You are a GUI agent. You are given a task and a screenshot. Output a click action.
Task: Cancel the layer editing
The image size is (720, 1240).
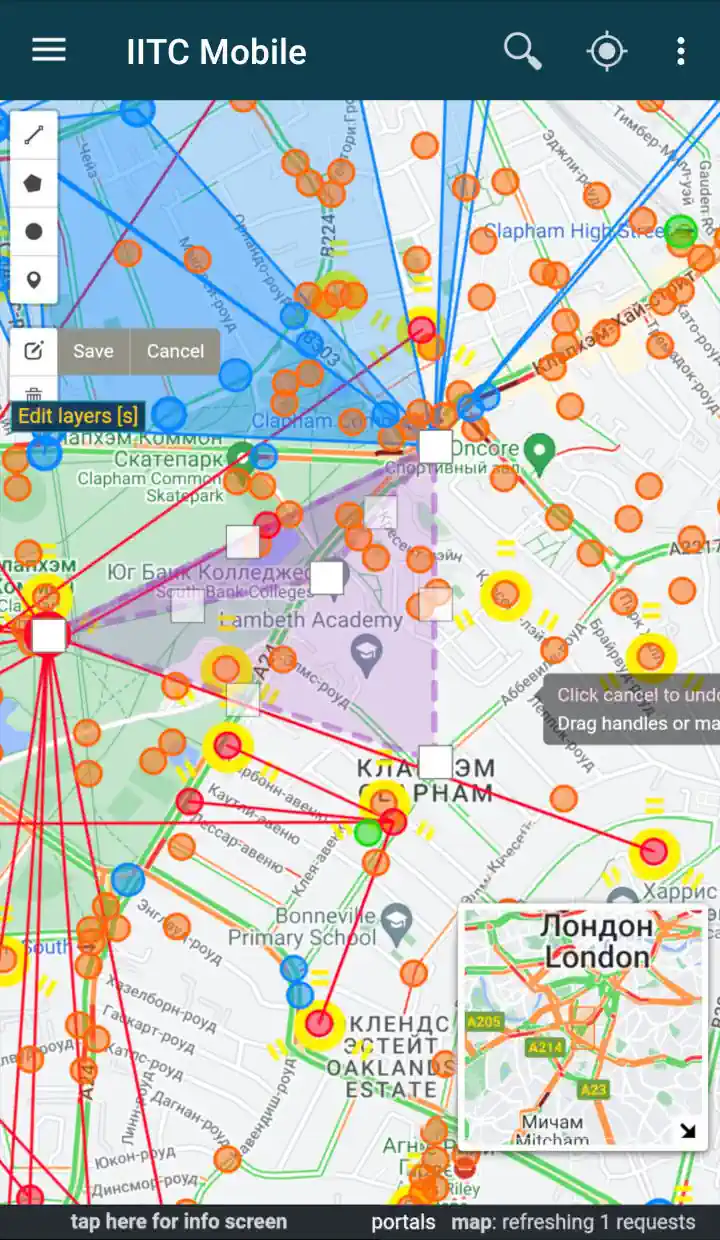[175, 351]
